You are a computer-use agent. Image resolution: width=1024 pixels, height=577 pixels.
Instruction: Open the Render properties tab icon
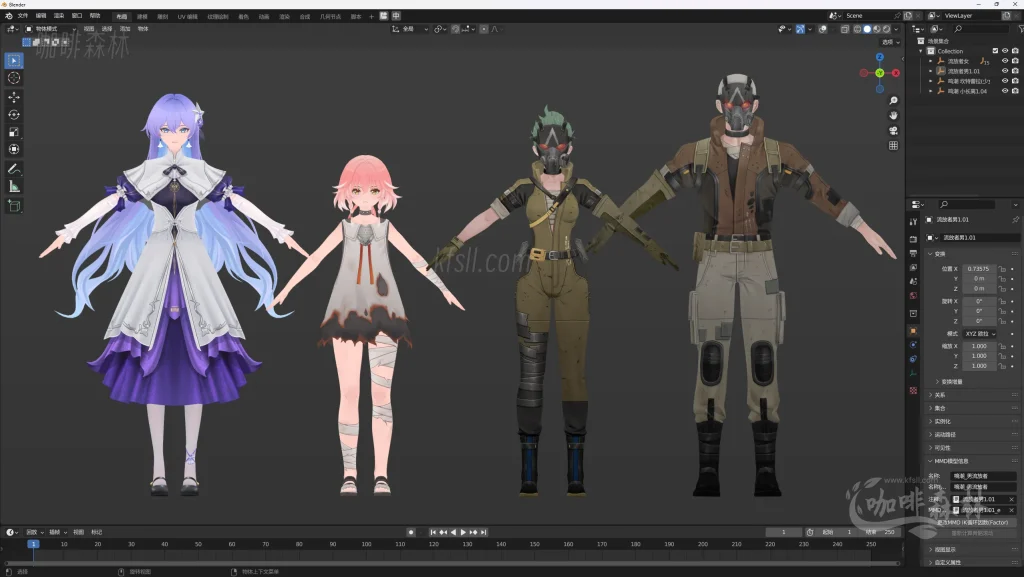(913, 240)
